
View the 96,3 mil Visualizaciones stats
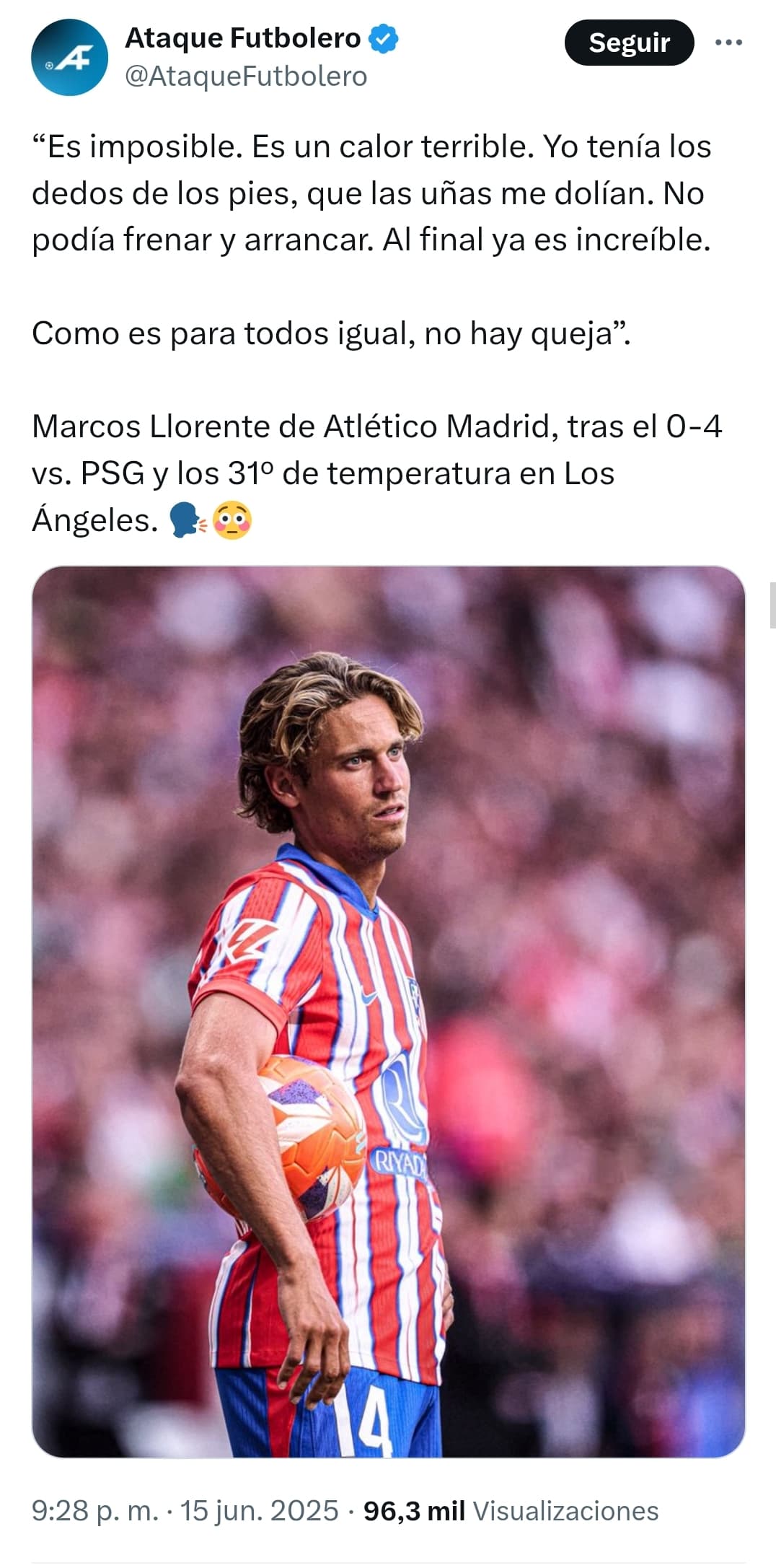[x=511, y=1511]
